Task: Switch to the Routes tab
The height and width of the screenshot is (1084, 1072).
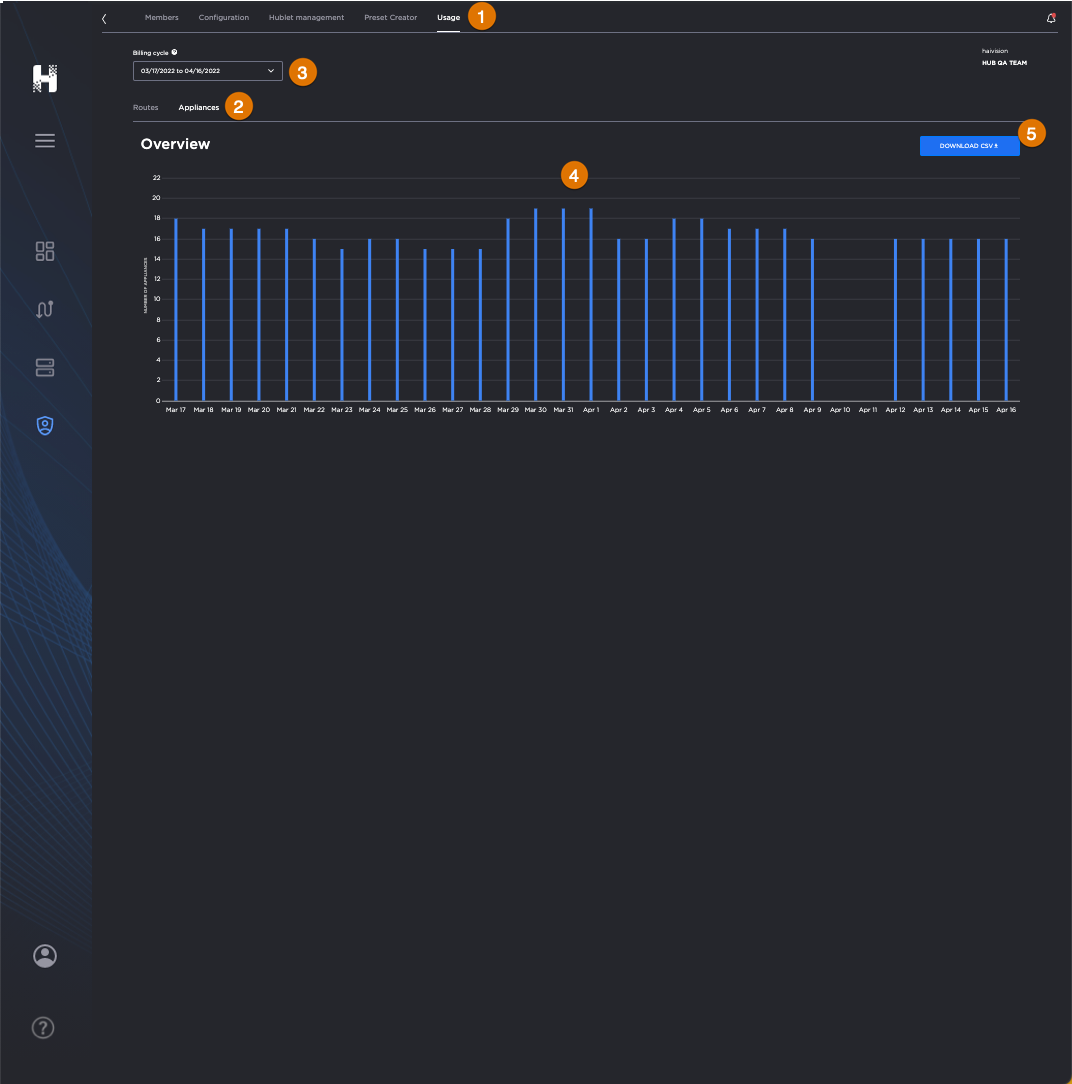Action: (x=146, y=107)
